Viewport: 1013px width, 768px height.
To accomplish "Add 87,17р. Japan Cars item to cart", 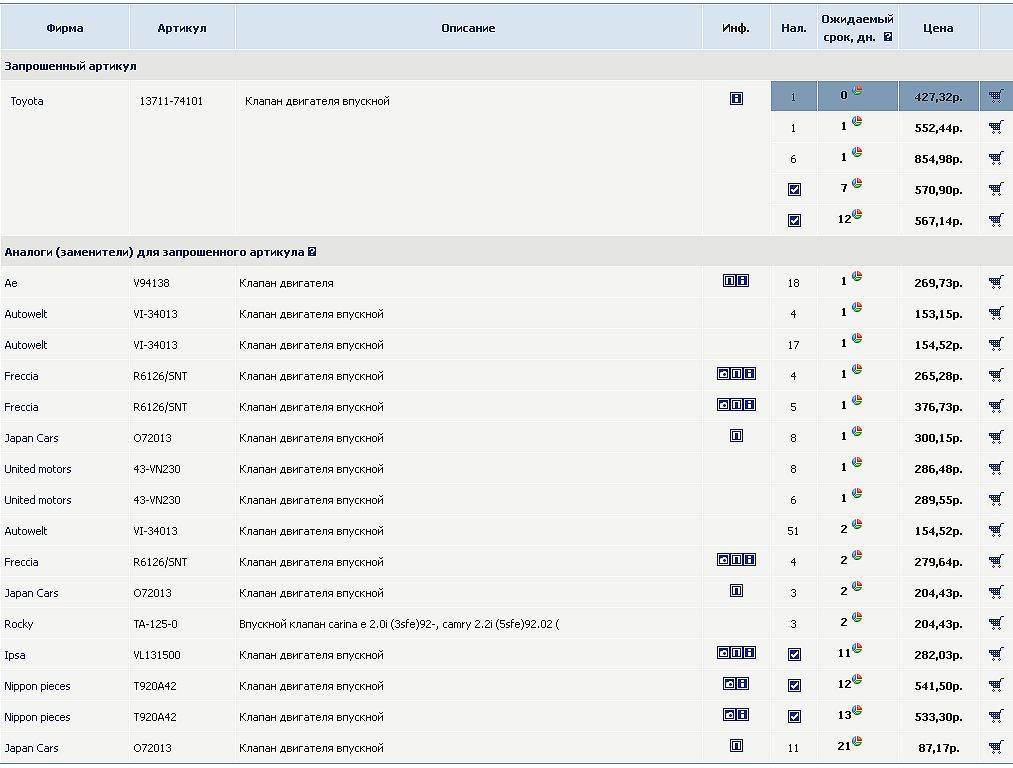I will [x=995, y=748].
